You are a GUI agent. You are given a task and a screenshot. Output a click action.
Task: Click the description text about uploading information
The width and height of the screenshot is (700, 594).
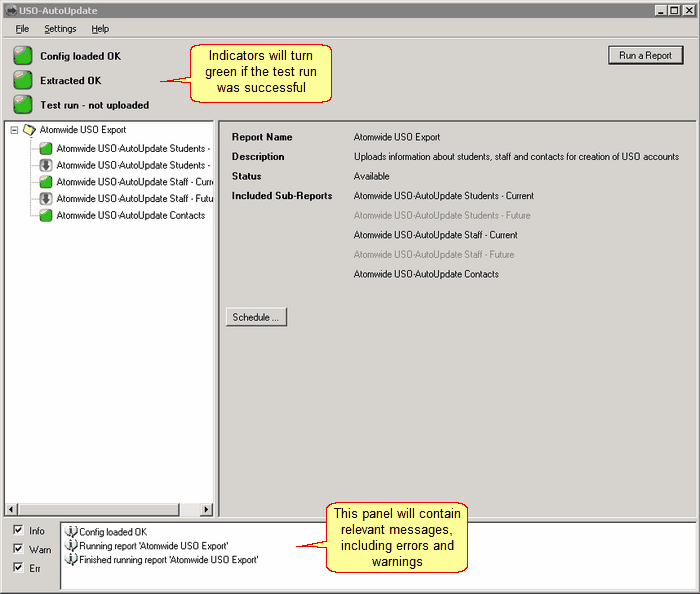(x=516, y=157)
